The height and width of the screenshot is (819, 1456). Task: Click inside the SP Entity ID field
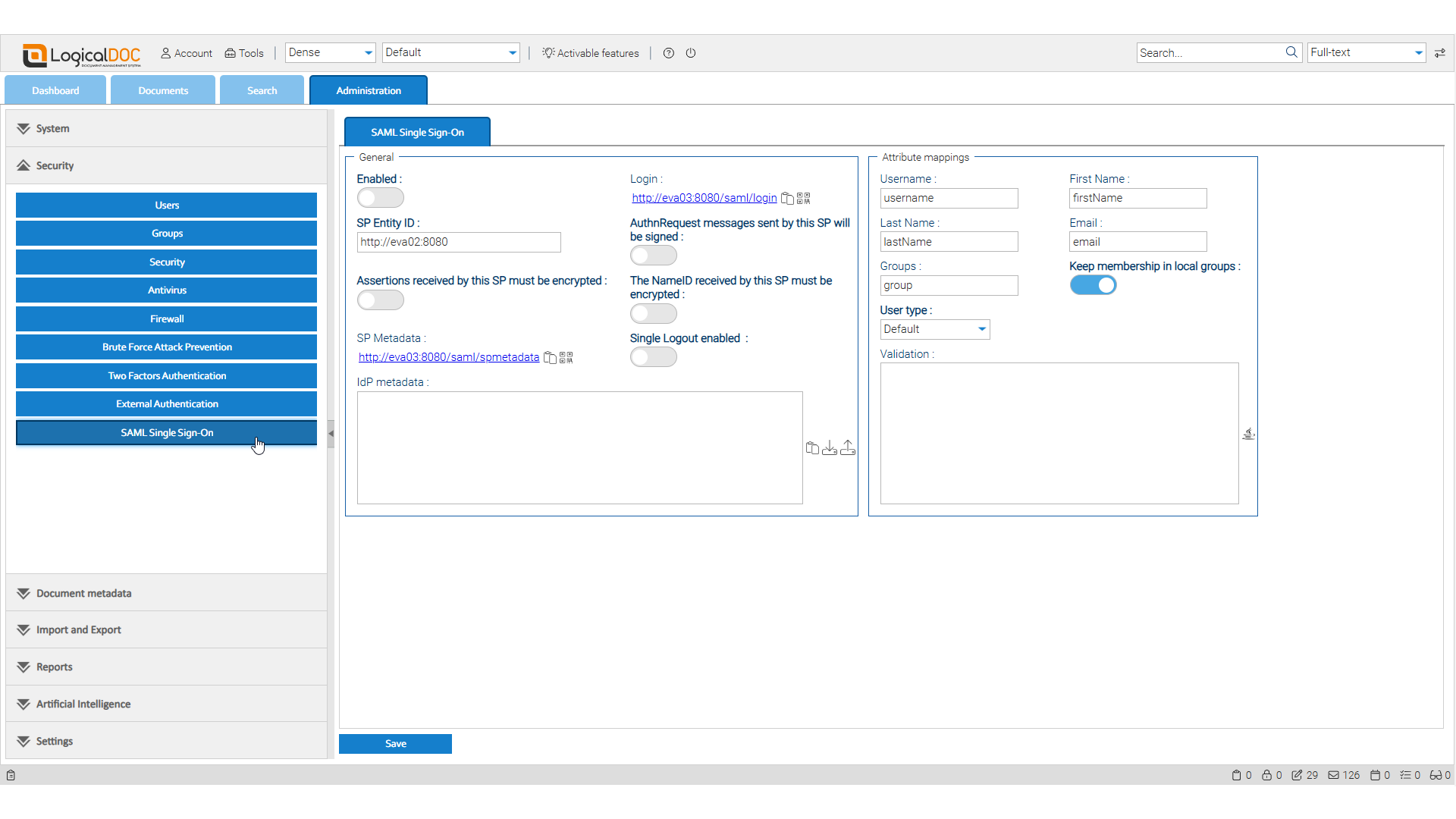click(x=458, y=242)
